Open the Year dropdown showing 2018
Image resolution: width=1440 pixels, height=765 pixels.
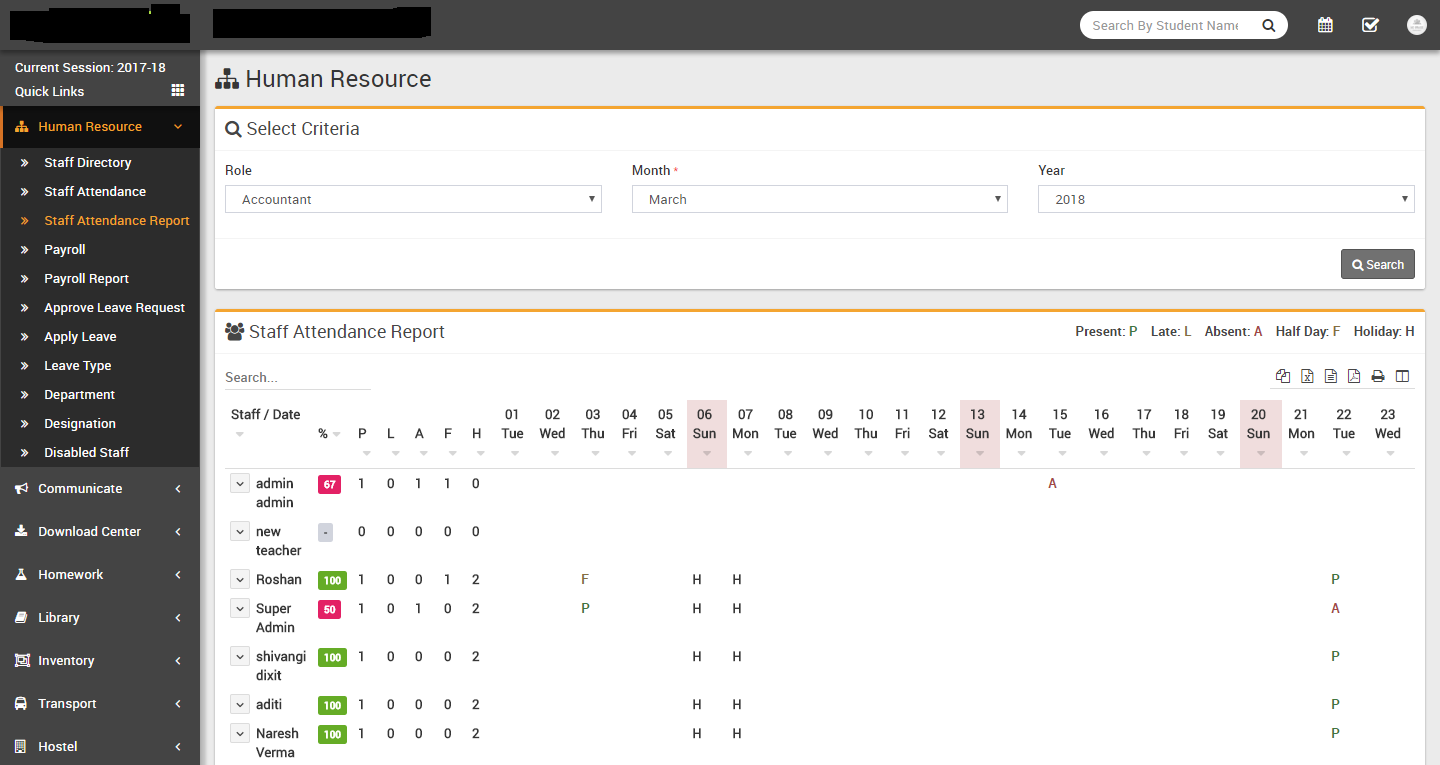click(1226, 199)
